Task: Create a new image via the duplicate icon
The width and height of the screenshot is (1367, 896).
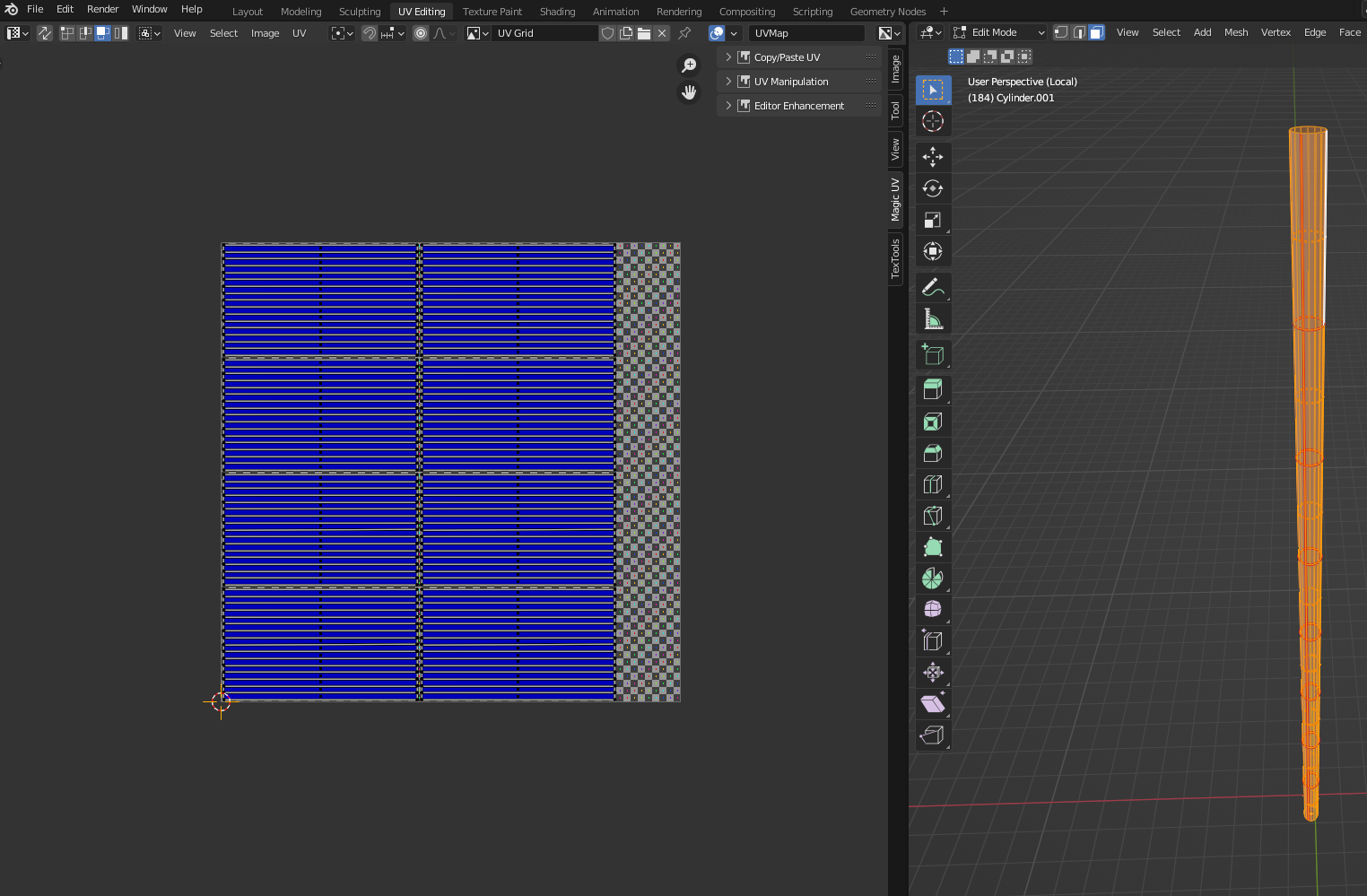Action: pos(626,33)
